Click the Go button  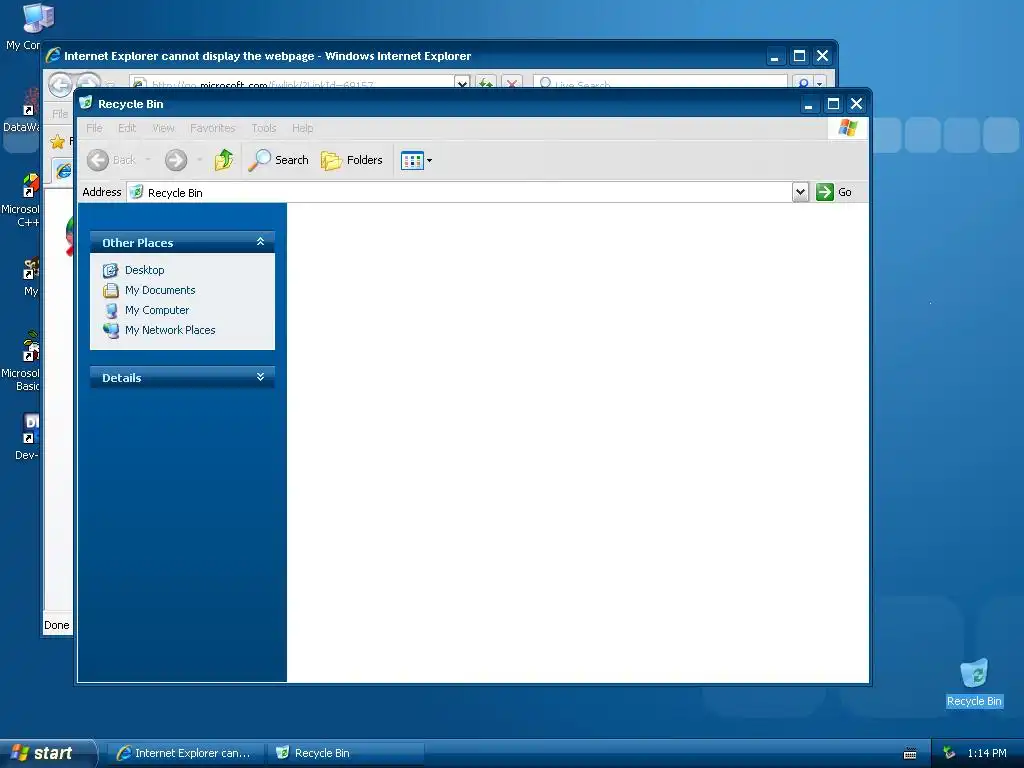[834, 192]
